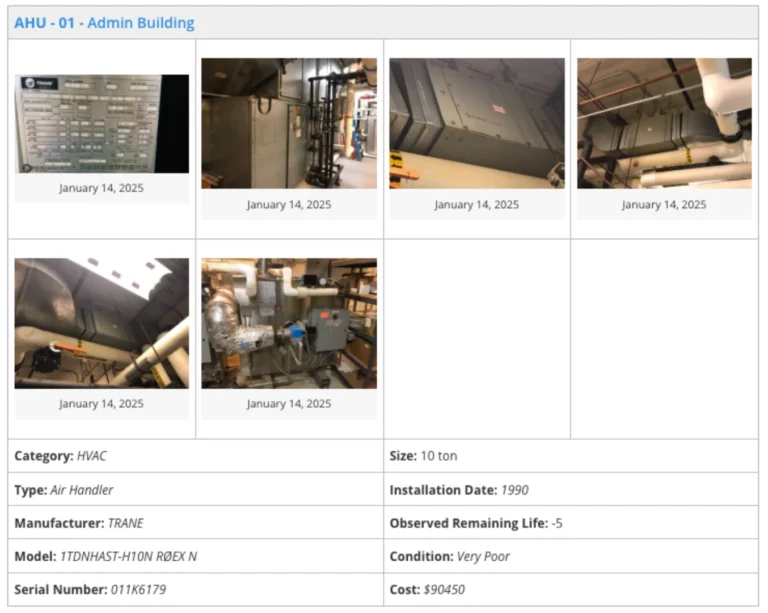This screenshot has width=768, height=613.
Task: Open the photo with the orange valve handle
Action: (x=101, y=323)
